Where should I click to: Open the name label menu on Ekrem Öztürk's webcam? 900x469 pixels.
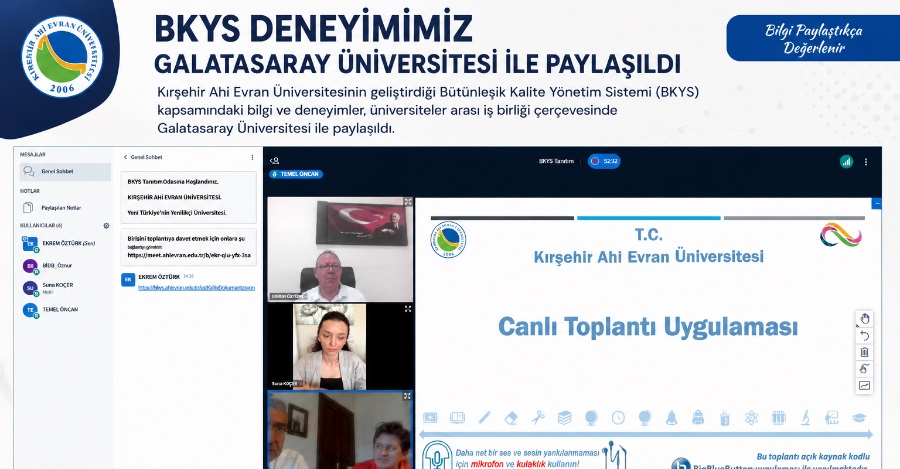coord(289,296)
